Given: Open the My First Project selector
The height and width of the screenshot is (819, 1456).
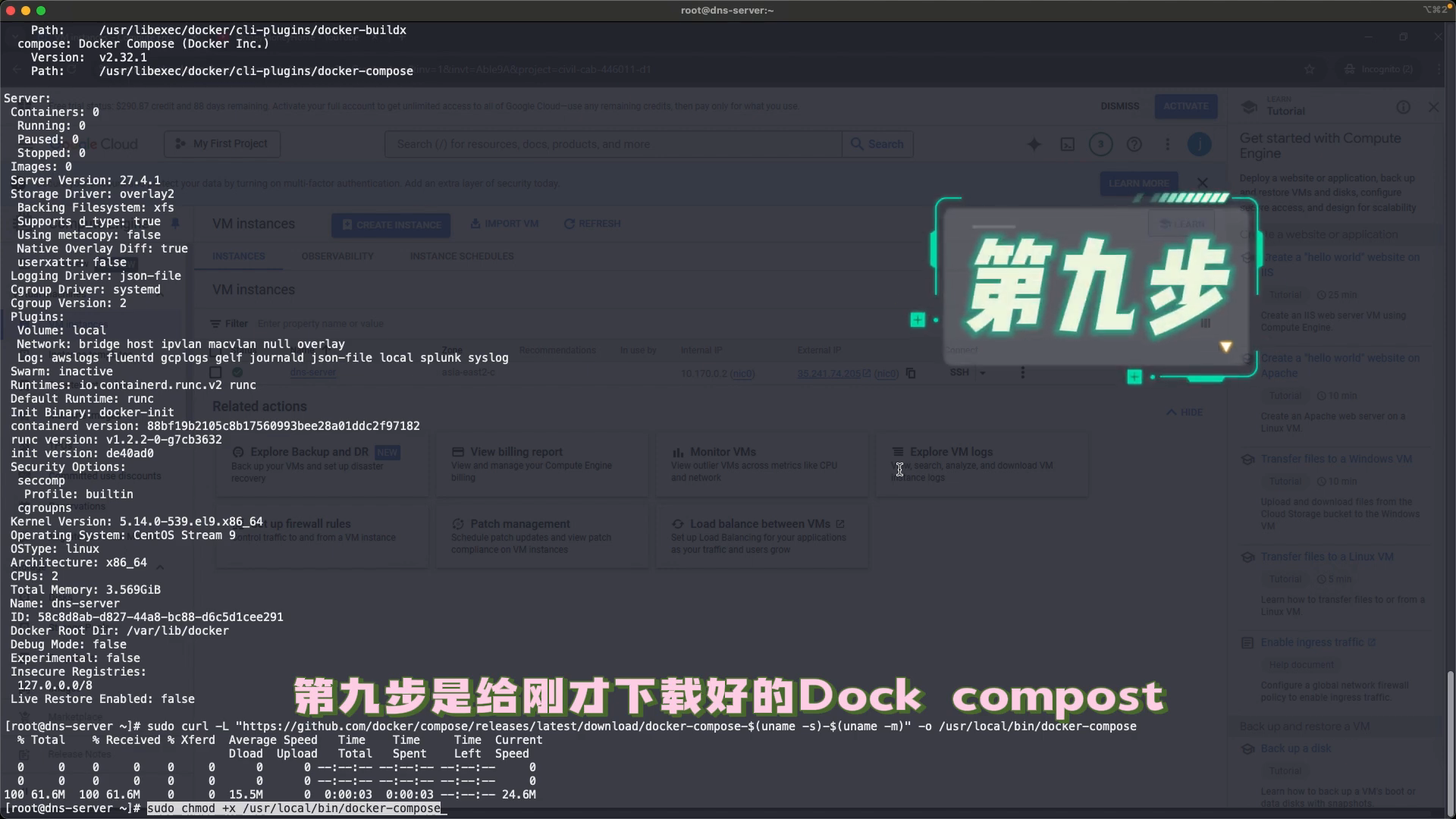Looking at the screenshot, I should pos(221,144).
